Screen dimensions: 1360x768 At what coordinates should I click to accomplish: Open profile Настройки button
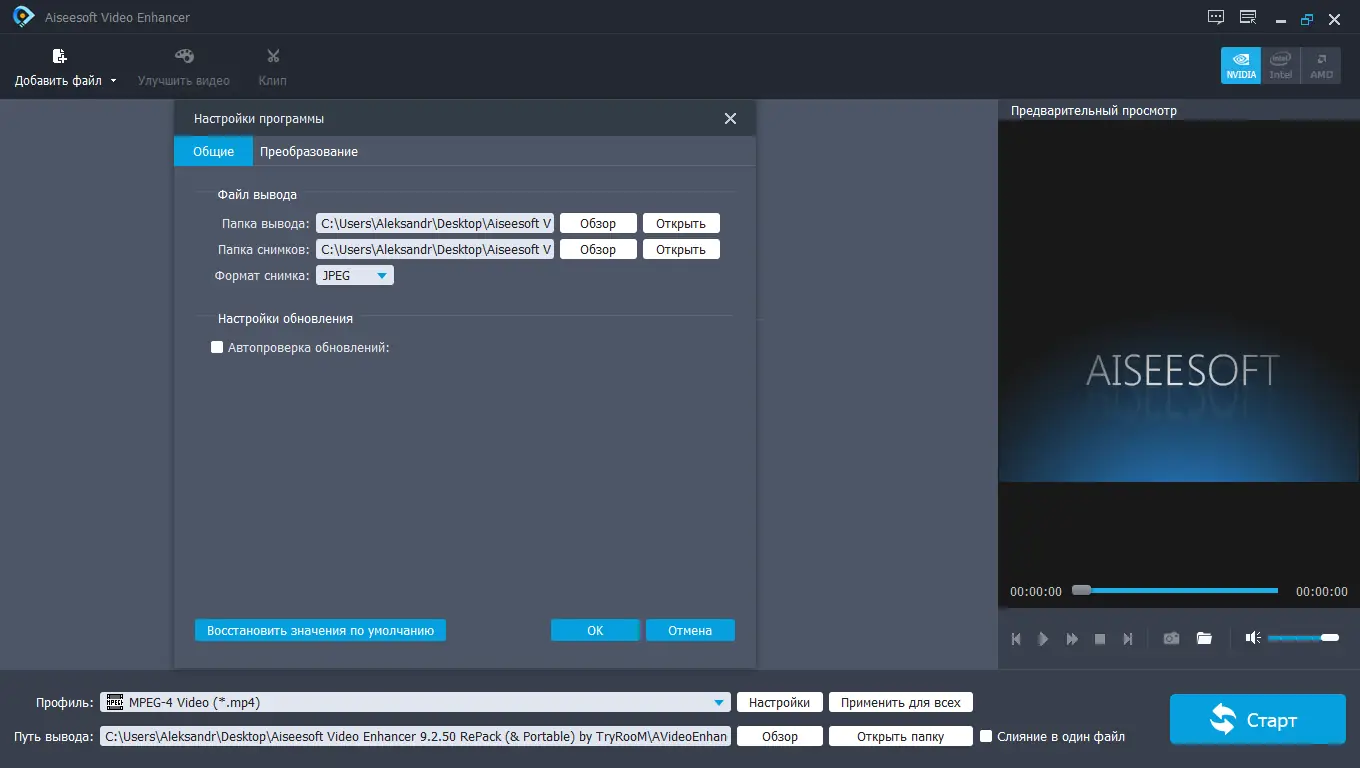coord(780,702)
